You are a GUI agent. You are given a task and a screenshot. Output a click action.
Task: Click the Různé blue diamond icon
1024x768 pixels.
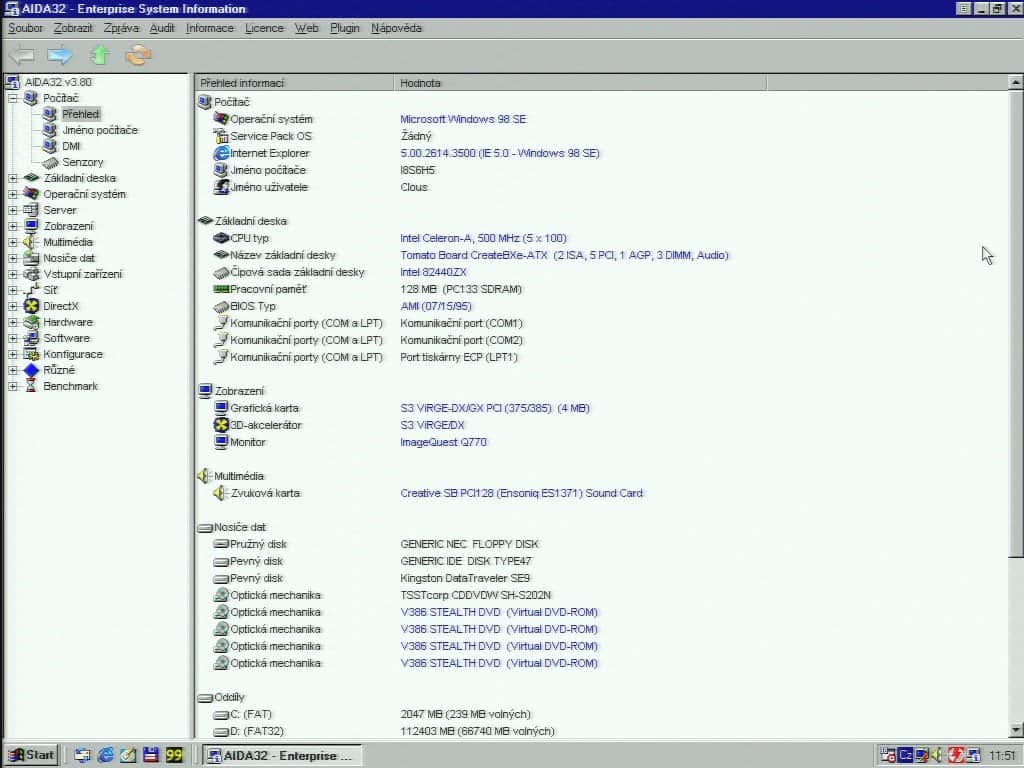click(31, 370)
